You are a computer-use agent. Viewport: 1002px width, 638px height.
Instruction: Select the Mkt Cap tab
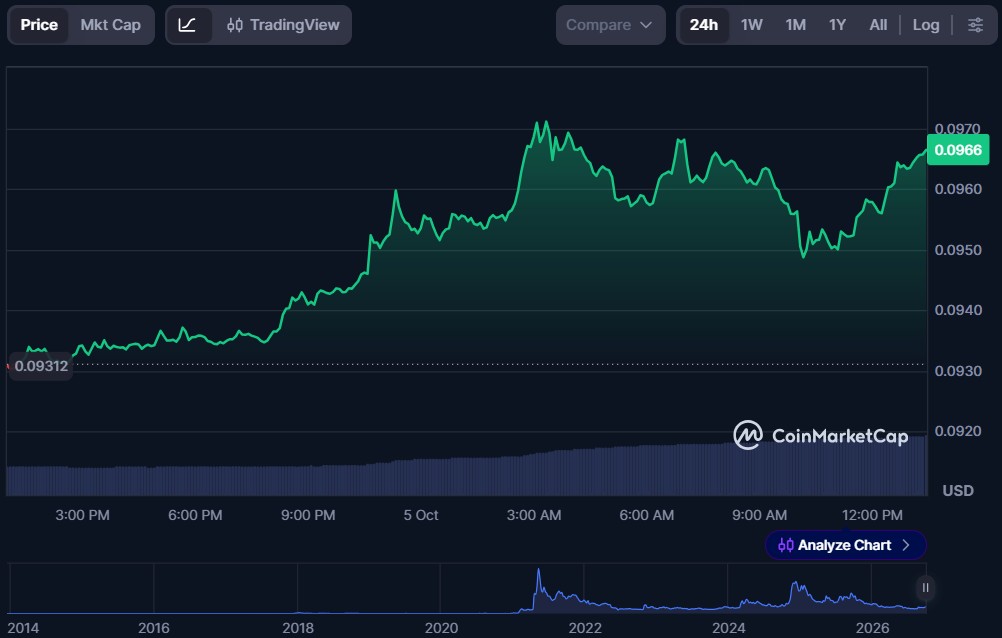[x=111, y=25]
